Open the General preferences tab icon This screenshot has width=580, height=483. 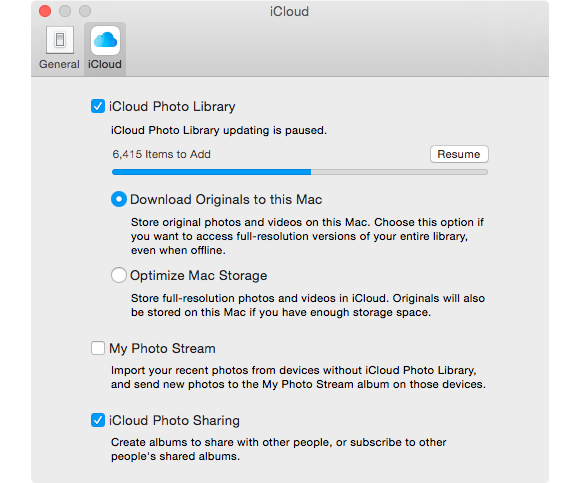60,40
